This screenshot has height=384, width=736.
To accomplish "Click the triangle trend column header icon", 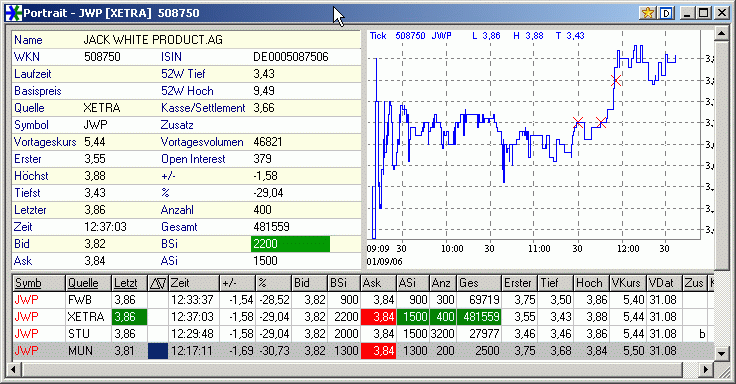I will tap(158, 283).
